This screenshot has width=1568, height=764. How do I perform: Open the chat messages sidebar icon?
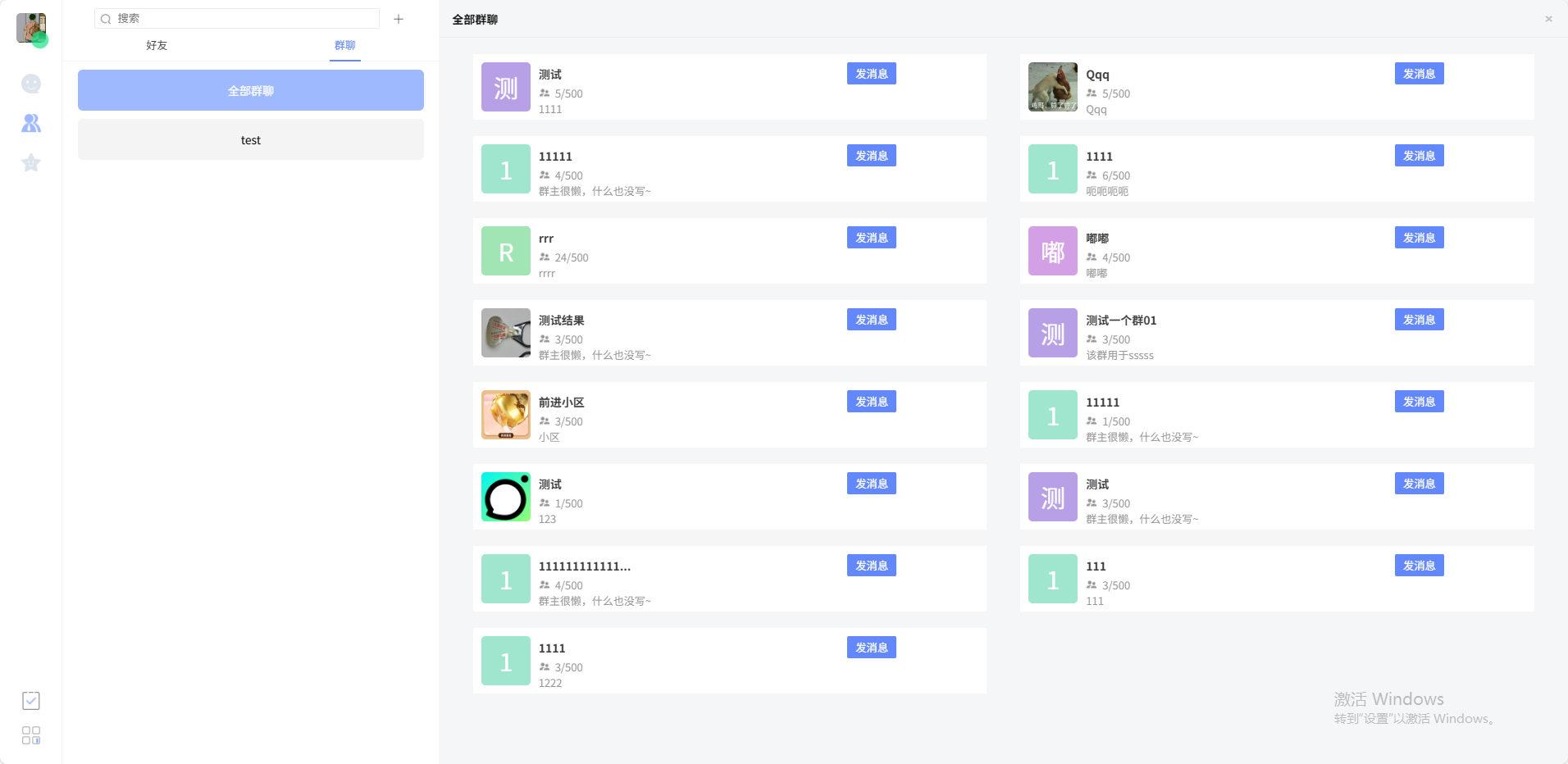pyautogui.click(x=31, y=84)
